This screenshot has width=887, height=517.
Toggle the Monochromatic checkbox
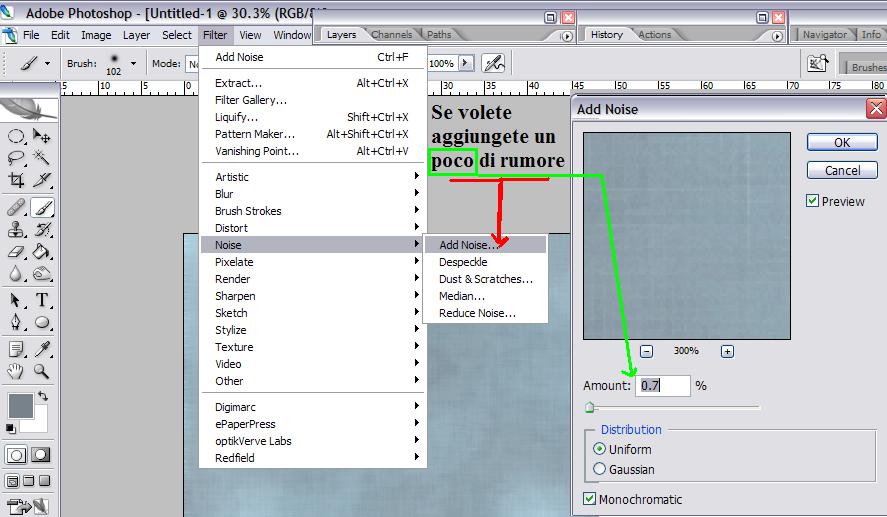(x=589, y=499)
